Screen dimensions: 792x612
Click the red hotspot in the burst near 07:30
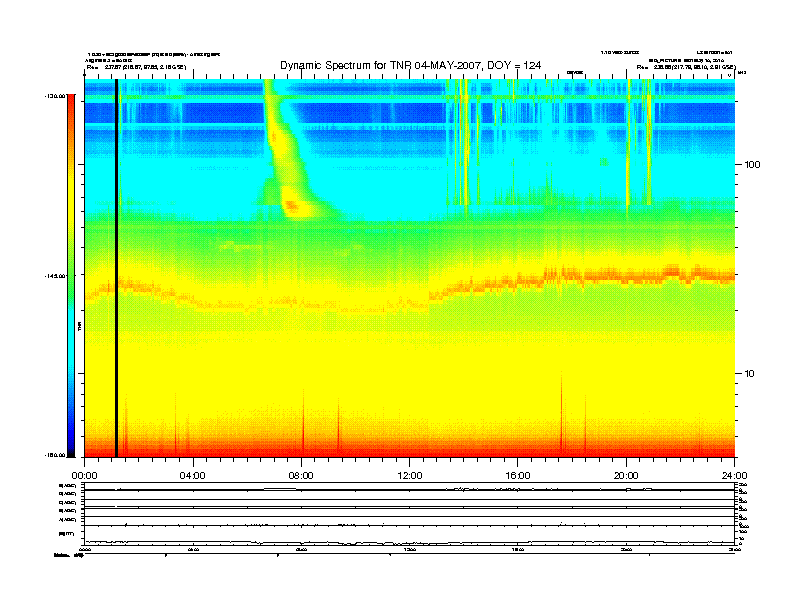coord(291,205)
